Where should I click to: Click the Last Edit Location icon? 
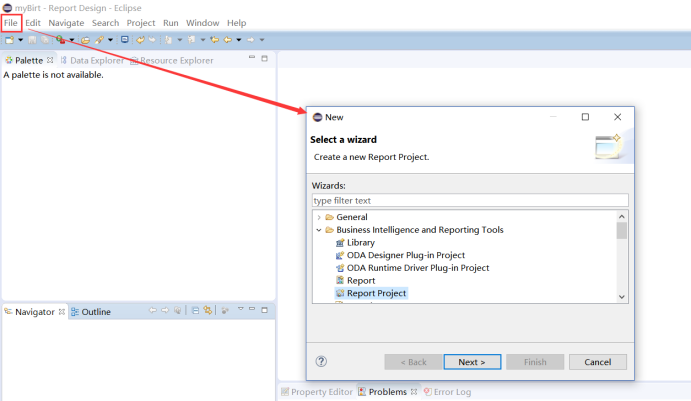click(215, 40)
